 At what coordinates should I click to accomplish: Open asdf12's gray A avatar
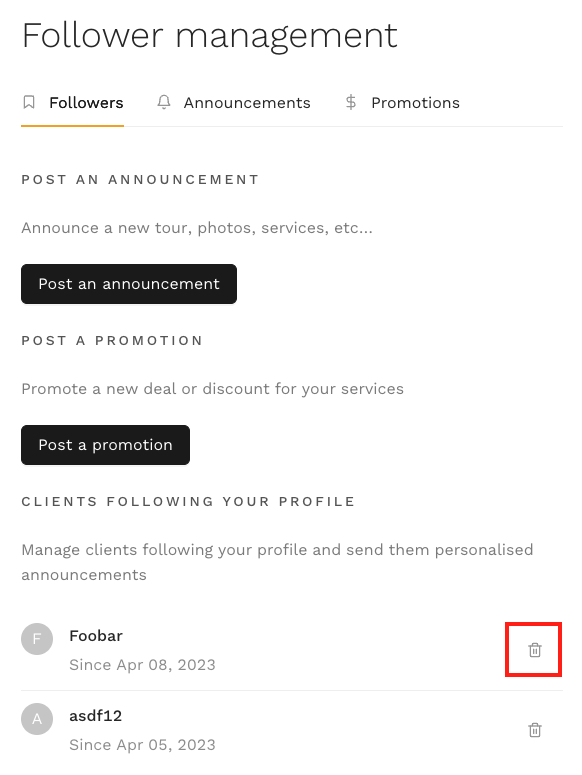click(x=37, y=719)
